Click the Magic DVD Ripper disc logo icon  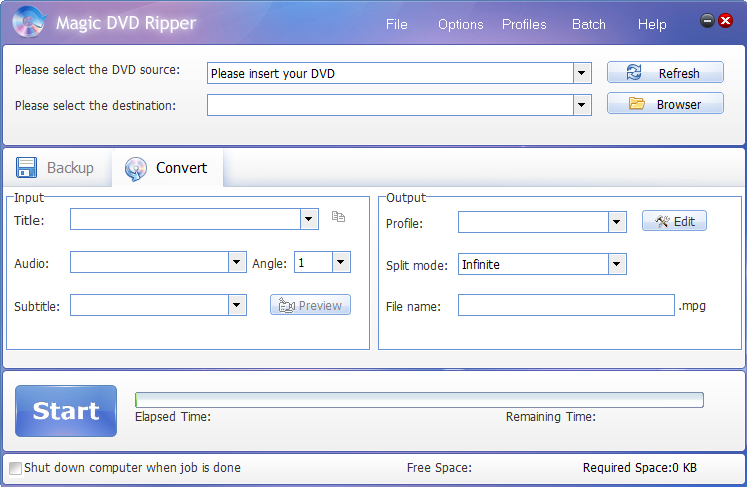click(x=27, y=23)
